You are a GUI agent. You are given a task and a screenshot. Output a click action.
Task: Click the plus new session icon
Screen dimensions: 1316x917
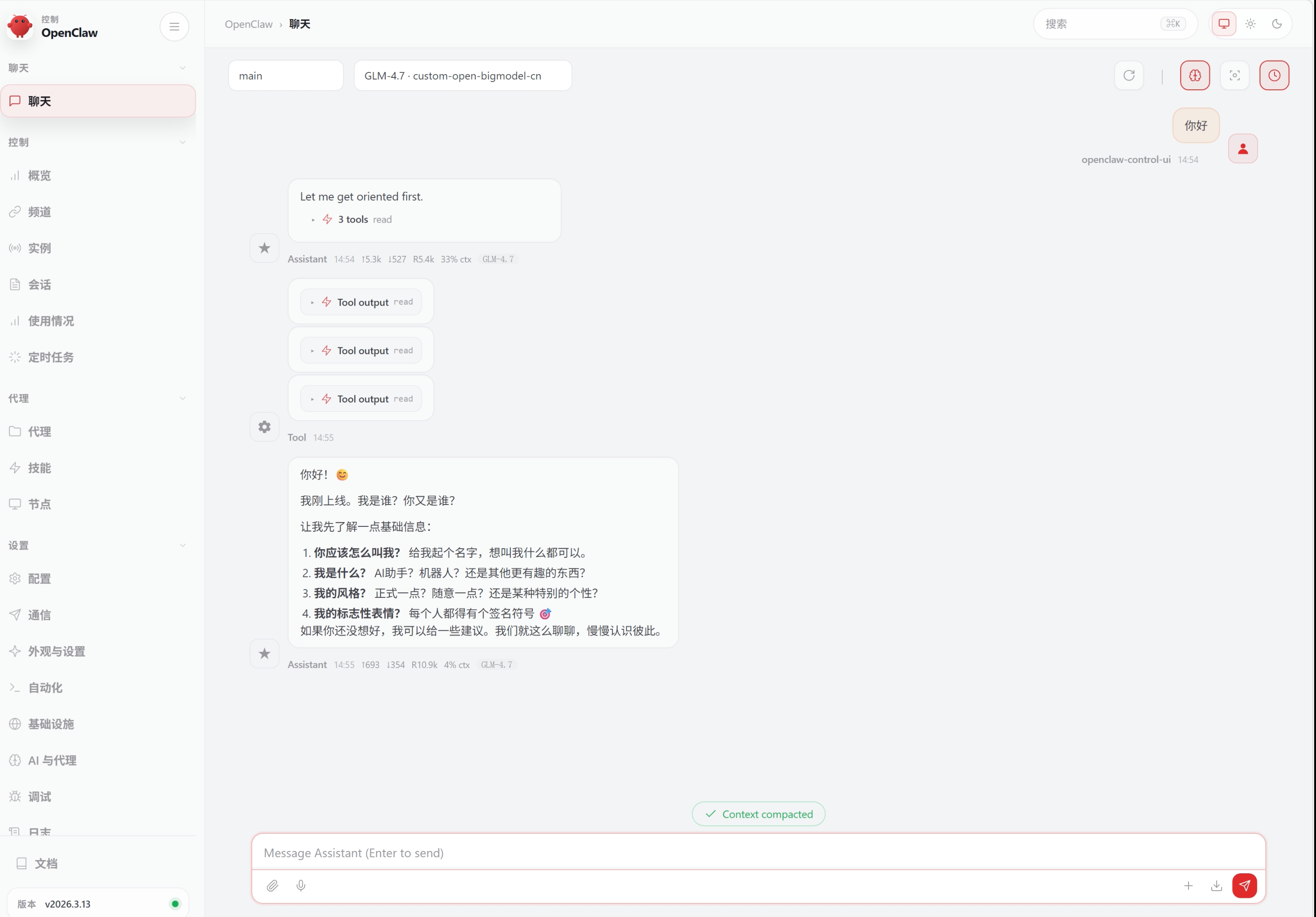pos(1188,886)
